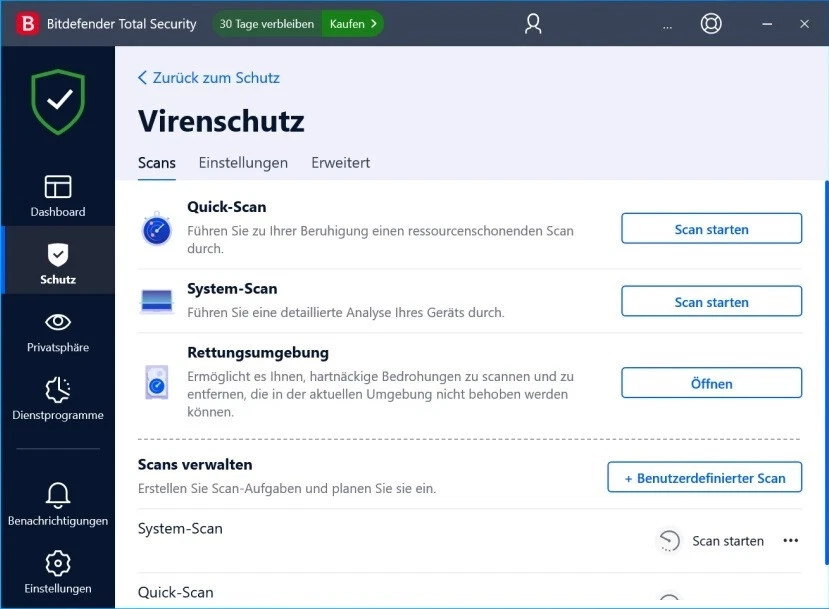Click the blue scrollbar on the right
Screen dimensions: 829x609
click(824, 300)
